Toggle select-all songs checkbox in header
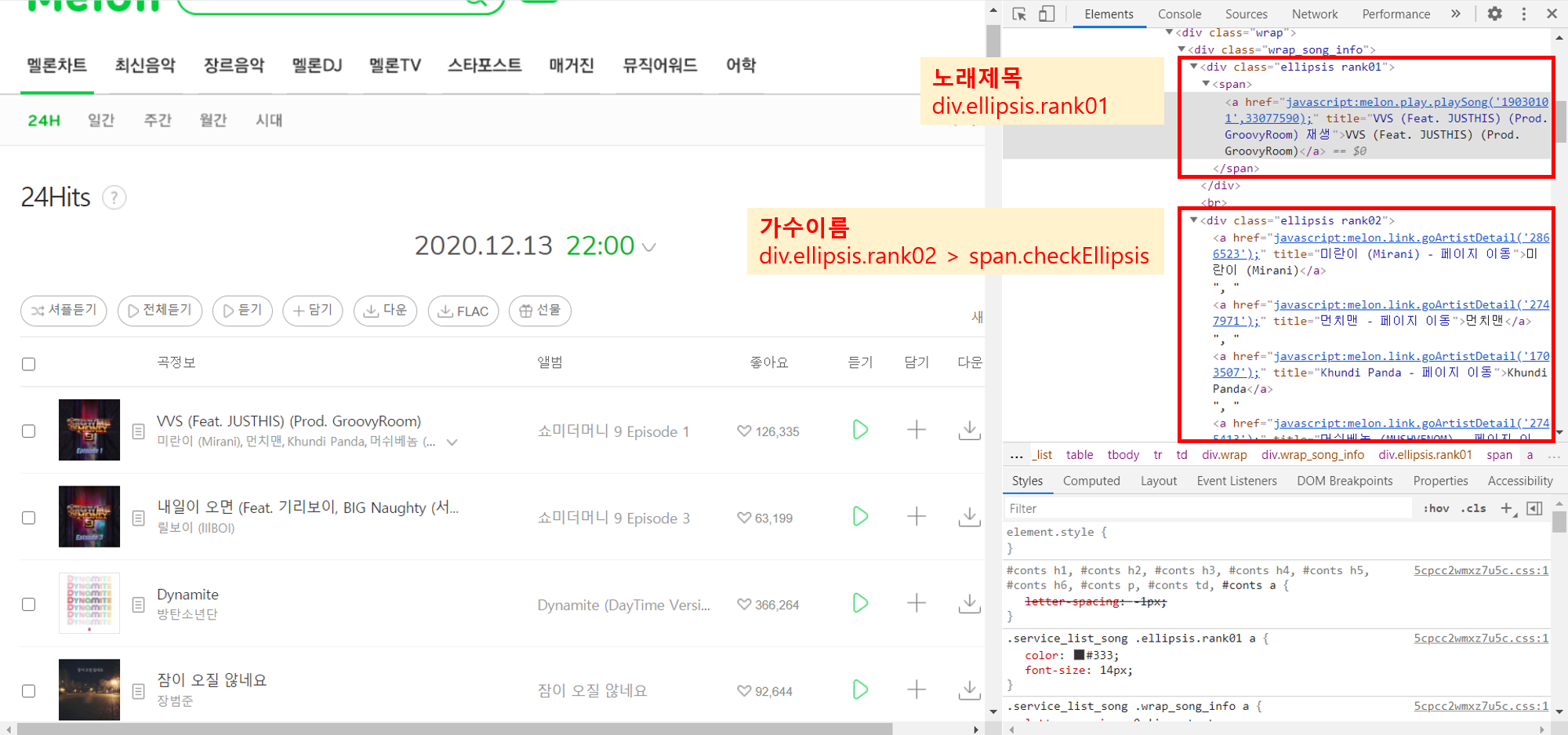Screen dimensions: 1568x735 point(29,364)
